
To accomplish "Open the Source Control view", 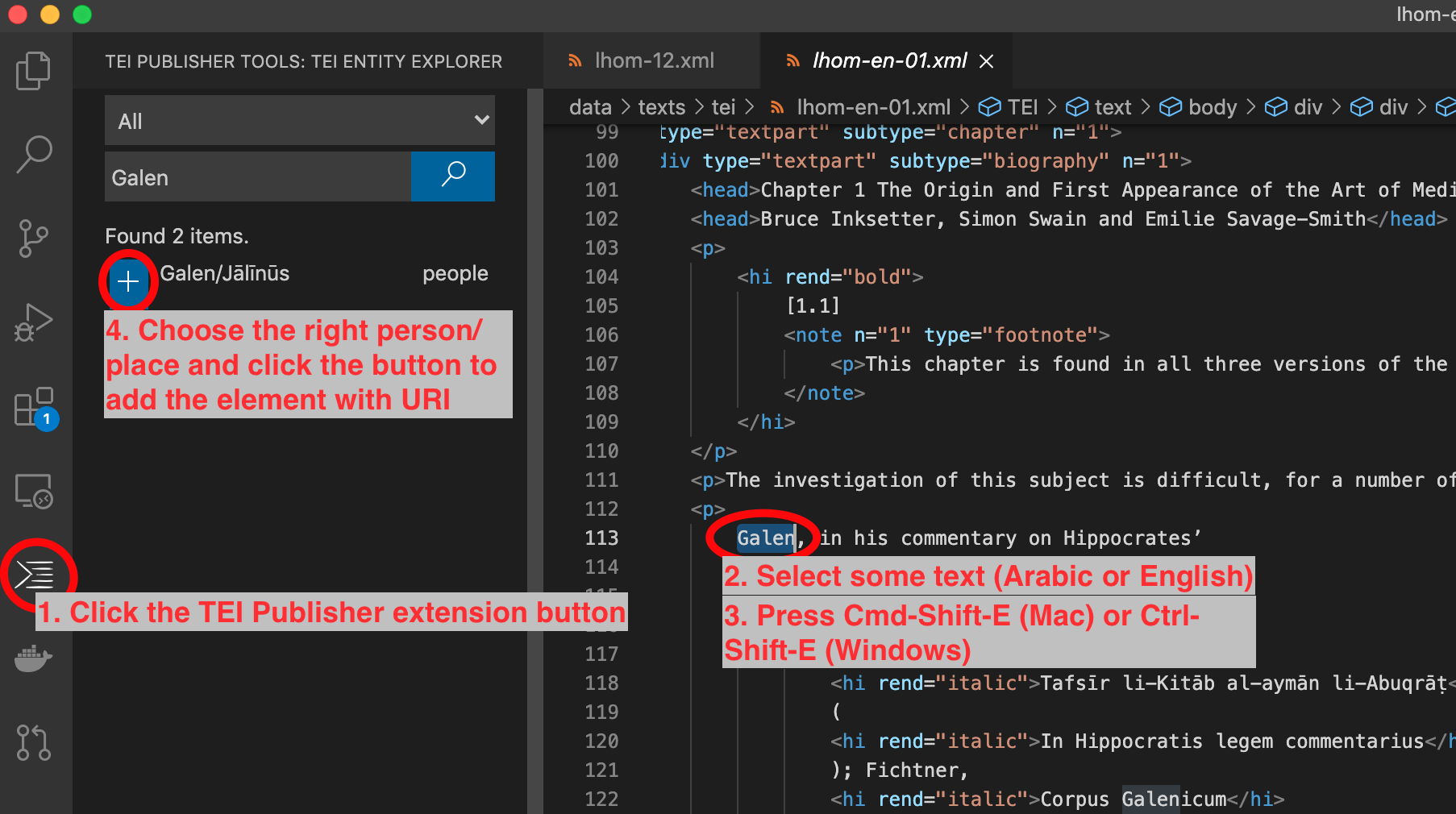I will pos(33,239).
